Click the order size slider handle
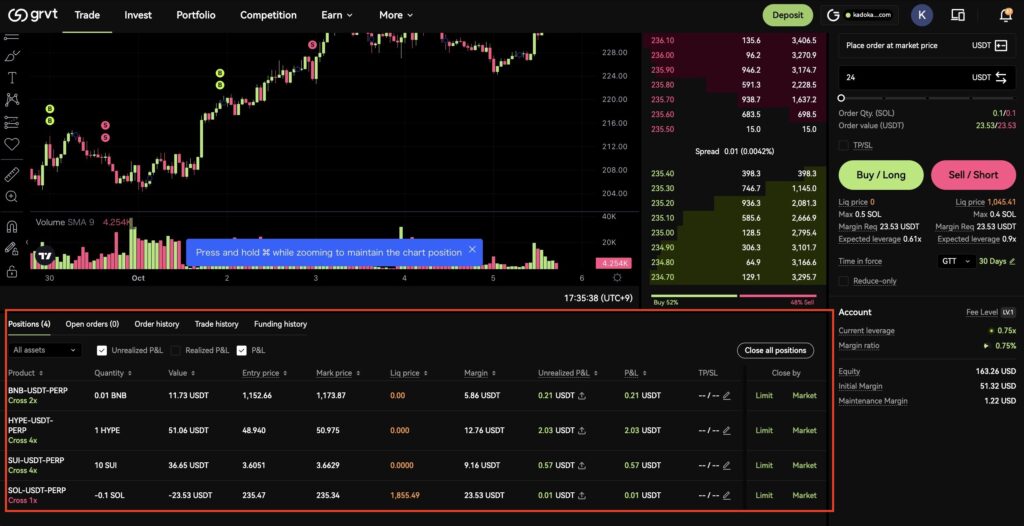 (x=842, y=98)
